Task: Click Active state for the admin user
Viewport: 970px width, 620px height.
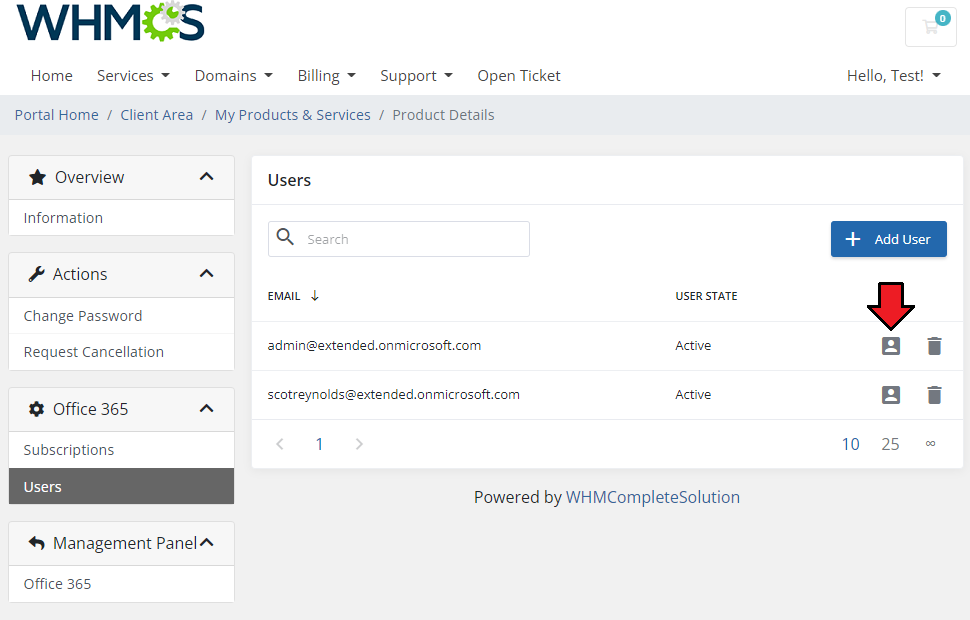Action: point(693,345)
